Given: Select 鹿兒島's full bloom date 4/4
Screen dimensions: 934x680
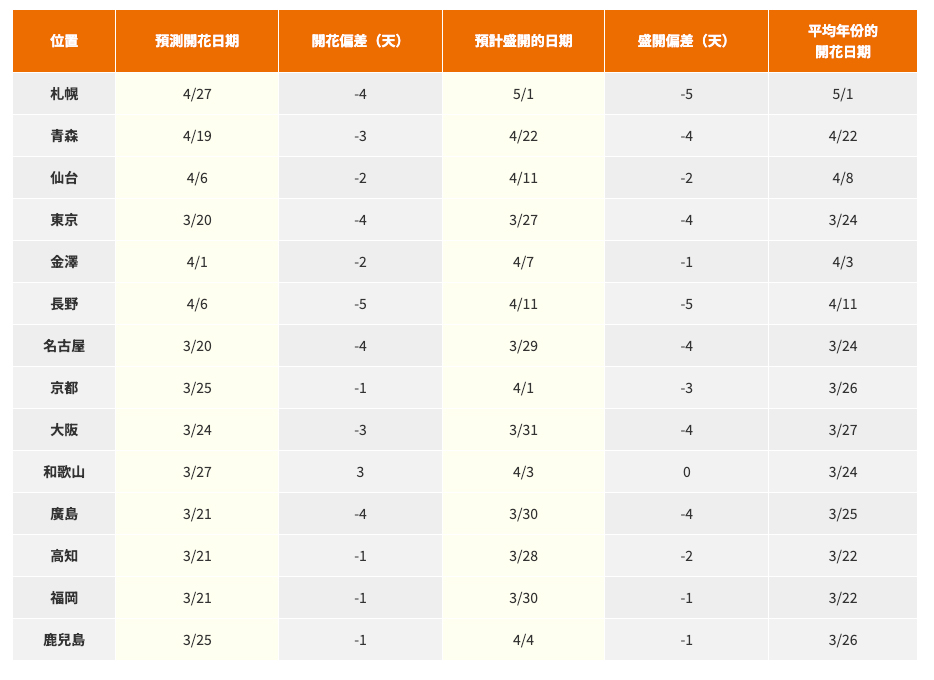Looking at the screenshot, I should pos(523,640).
